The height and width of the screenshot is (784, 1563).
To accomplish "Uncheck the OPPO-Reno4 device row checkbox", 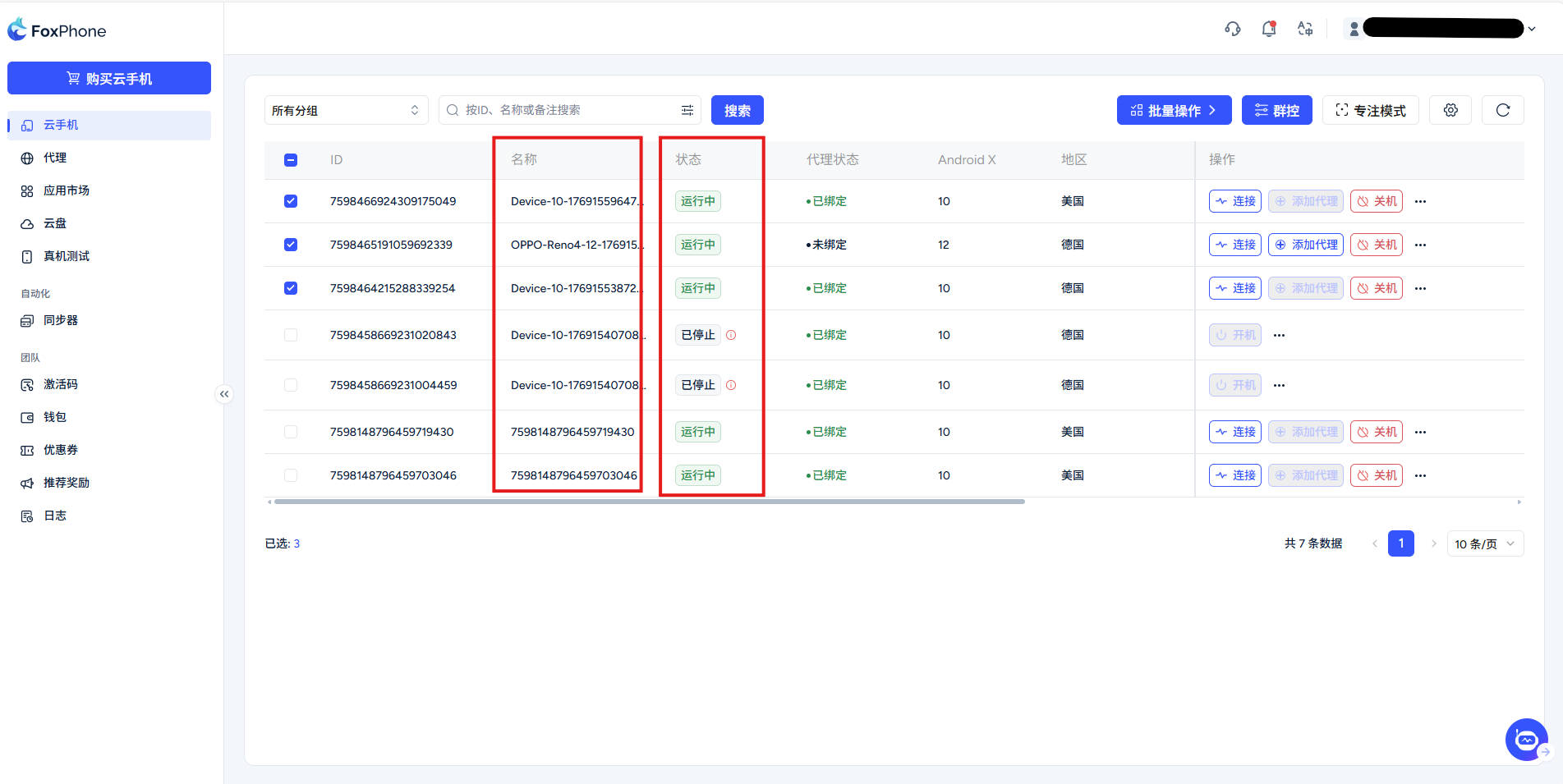I will coord(291,245).
